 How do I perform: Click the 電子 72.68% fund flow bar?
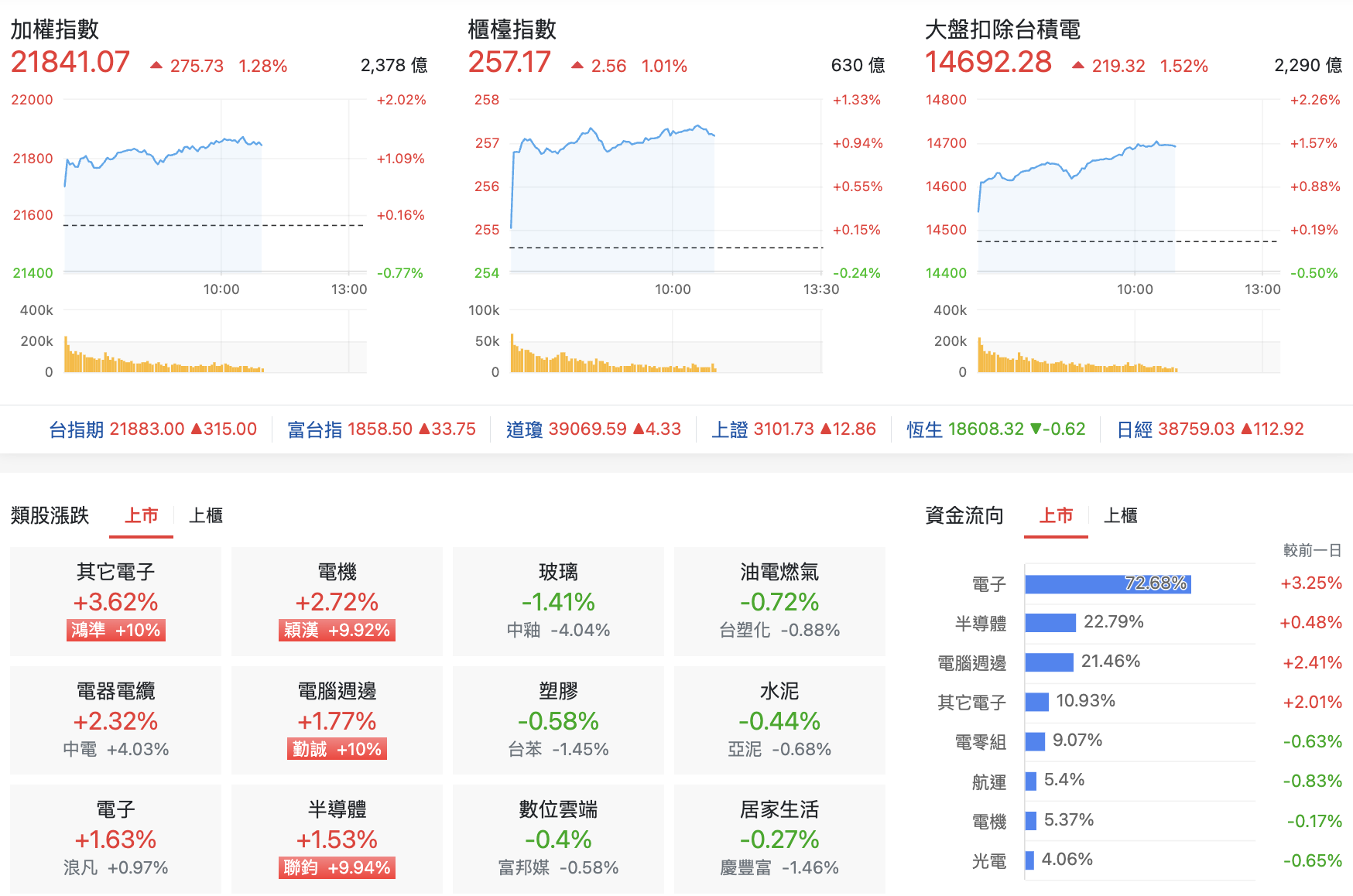(1108, 583)
